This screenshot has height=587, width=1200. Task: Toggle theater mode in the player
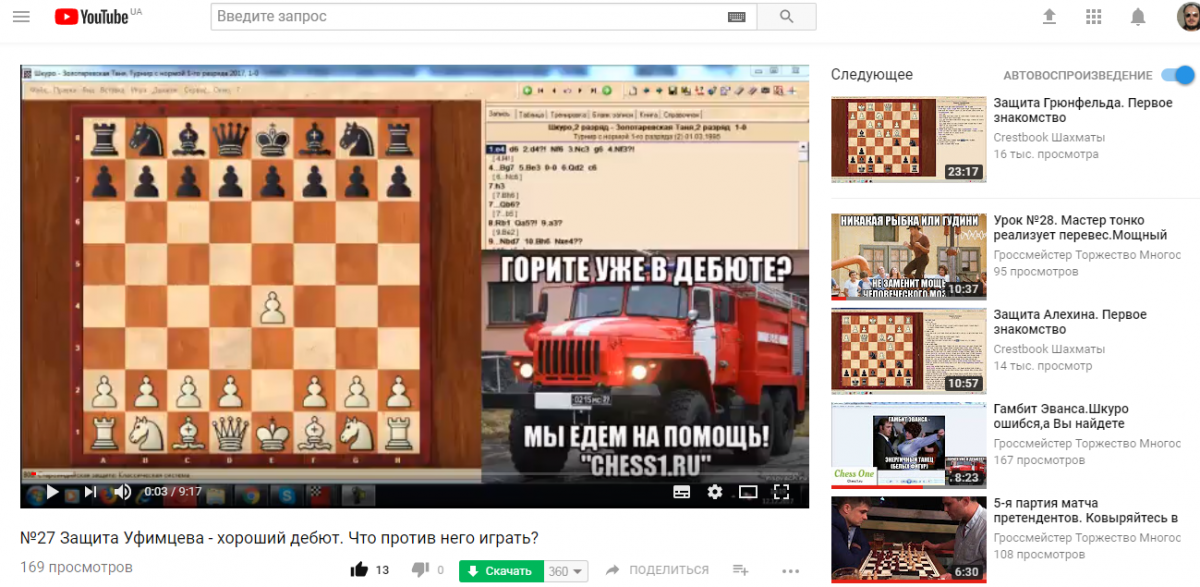(748, 492)
